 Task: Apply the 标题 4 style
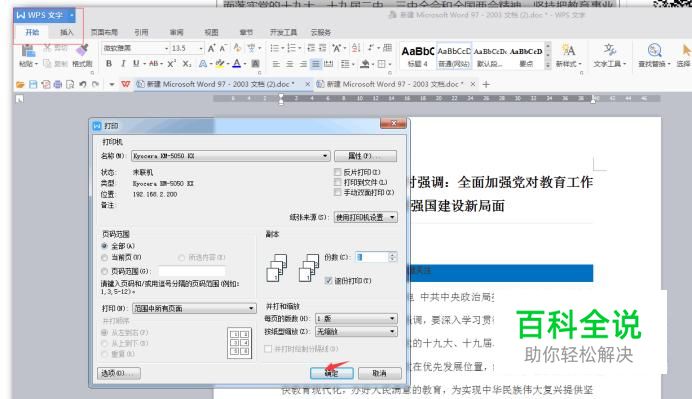coord(418,56)
